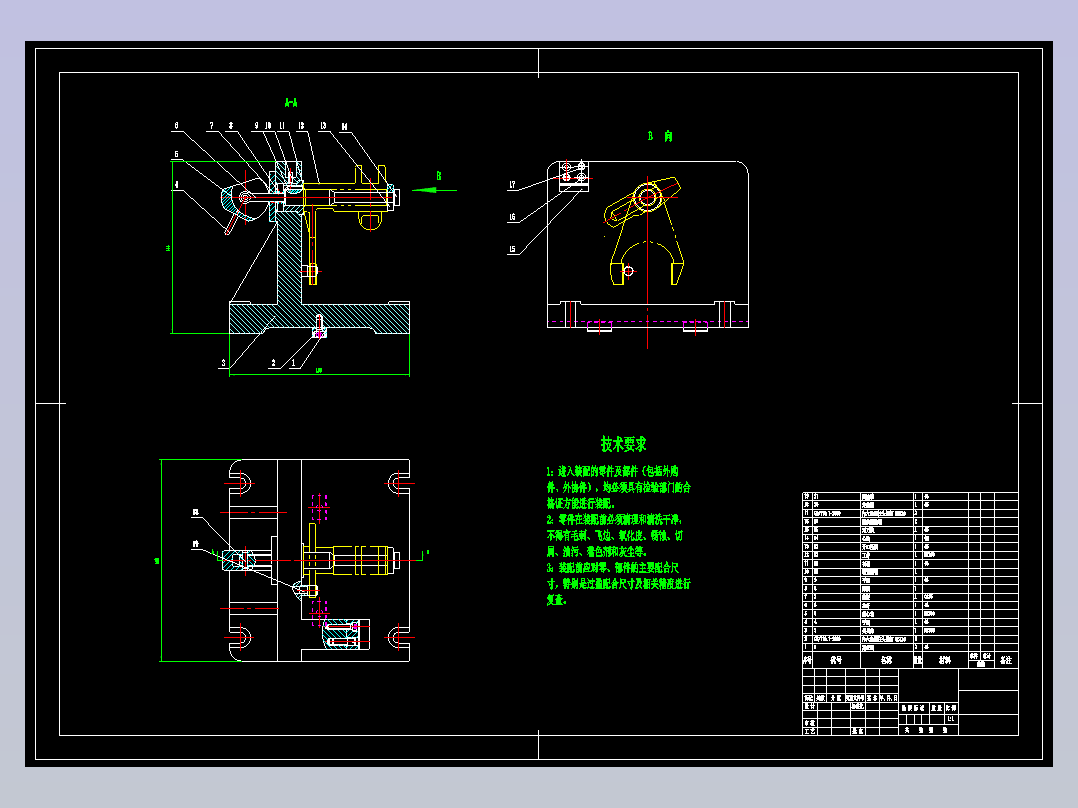Click part callout number 15

[x=512, y=250]
